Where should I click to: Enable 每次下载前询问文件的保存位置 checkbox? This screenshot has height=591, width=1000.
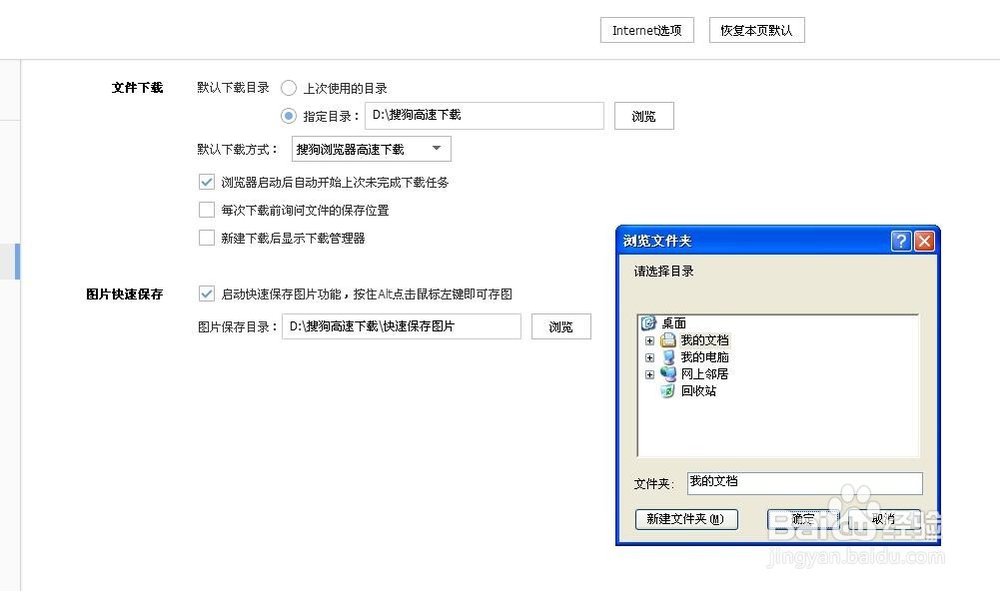207,210
